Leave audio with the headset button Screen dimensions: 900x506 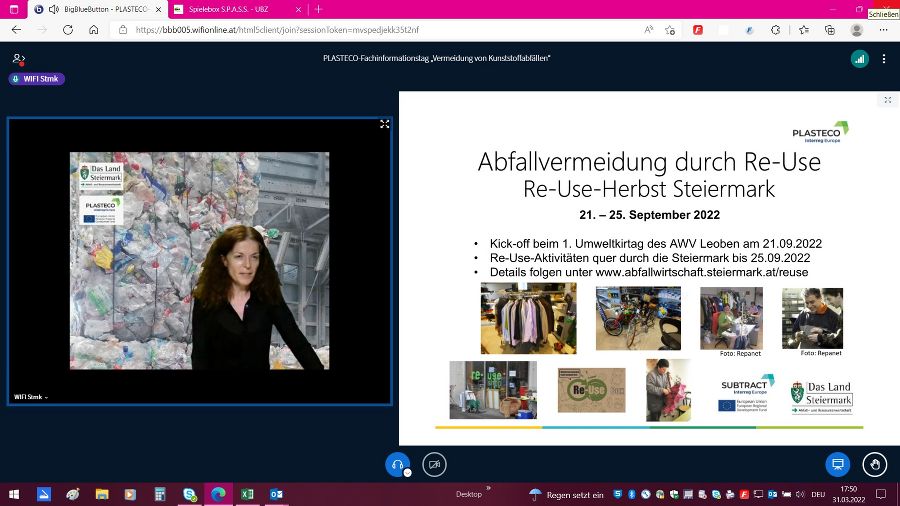[x=397, y=464]
